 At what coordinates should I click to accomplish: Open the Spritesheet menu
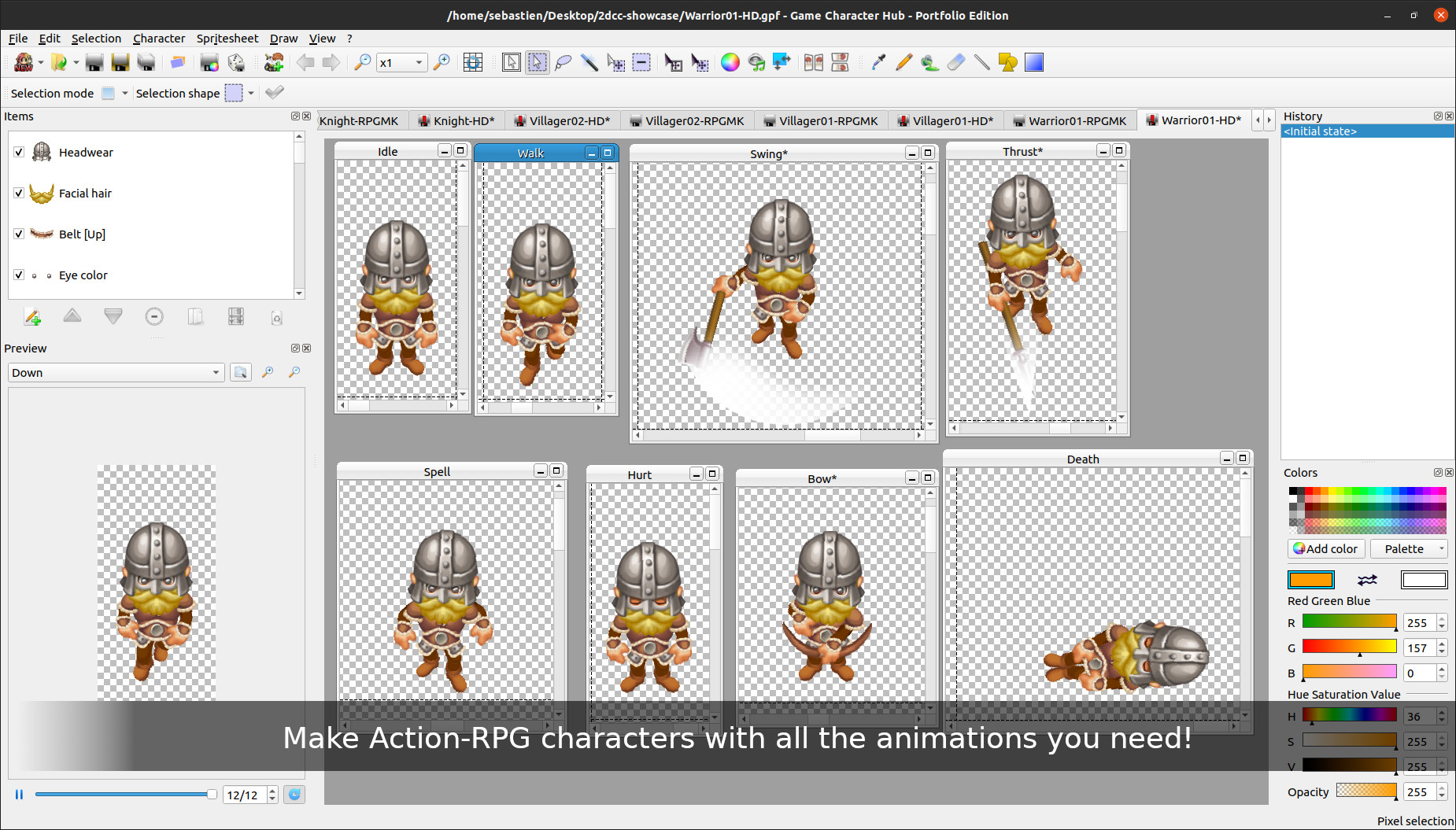(x=227, y=38)
